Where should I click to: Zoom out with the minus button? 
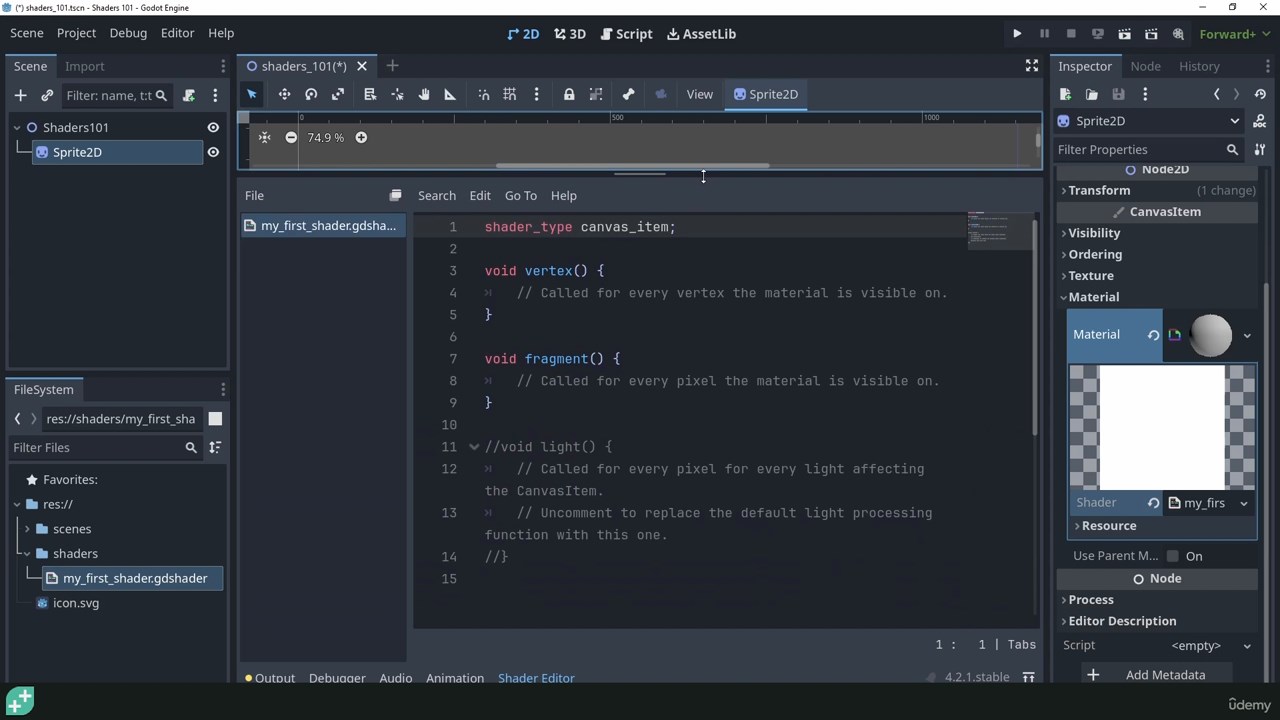coord(291,137)
